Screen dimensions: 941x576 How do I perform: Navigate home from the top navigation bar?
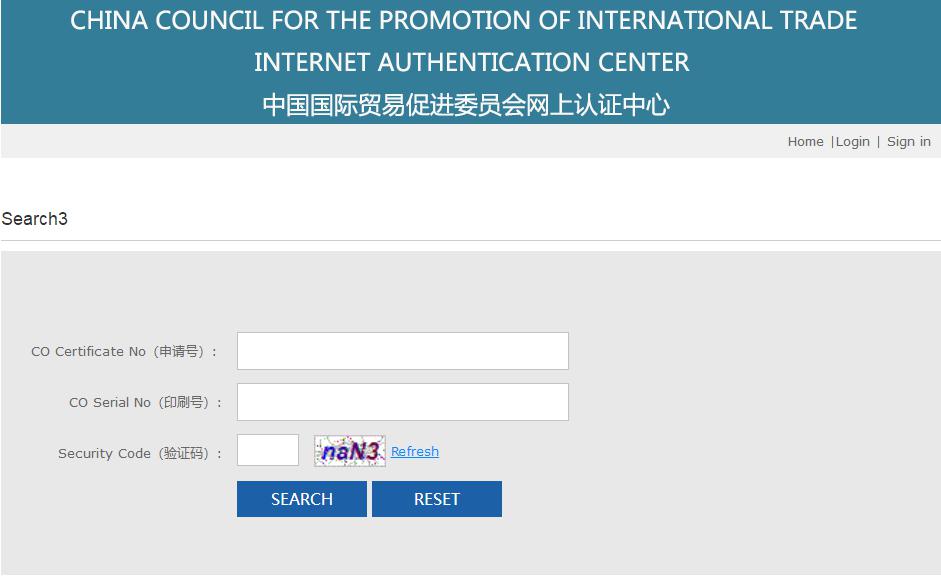tap(805, 141)
